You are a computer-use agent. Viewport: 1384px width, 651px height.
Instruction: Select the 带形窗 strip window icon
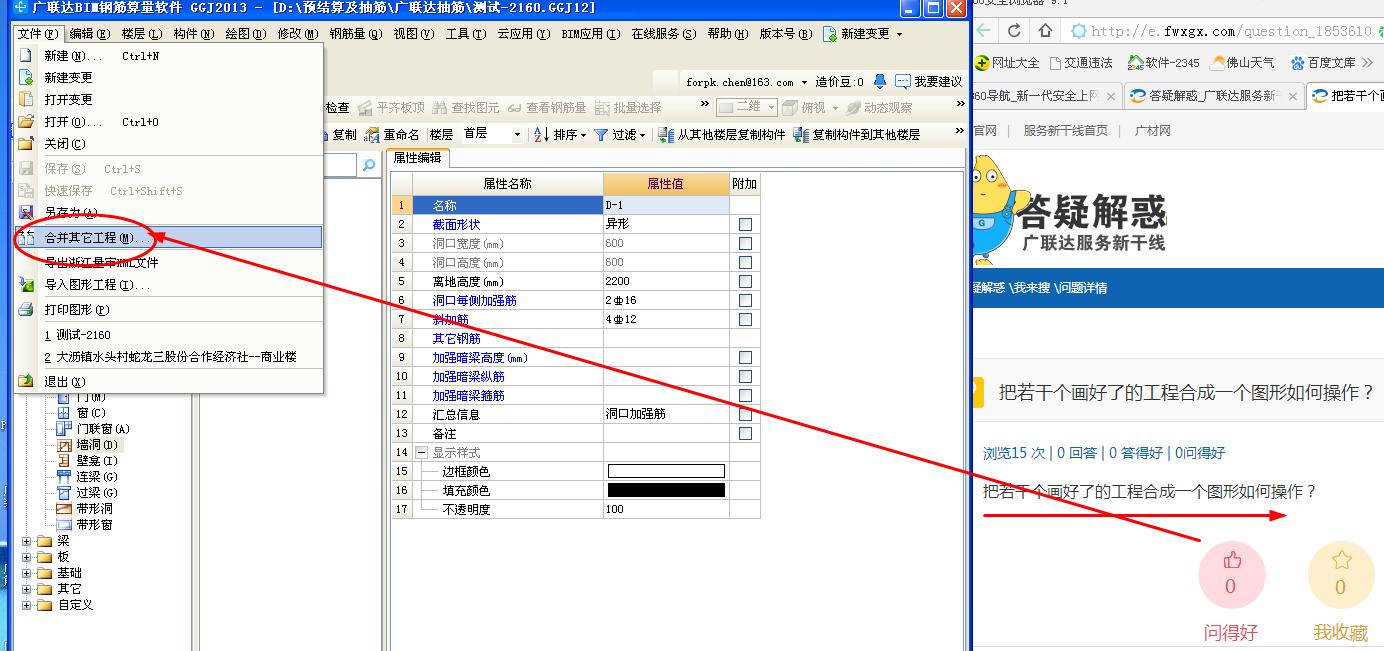point(65,525)
